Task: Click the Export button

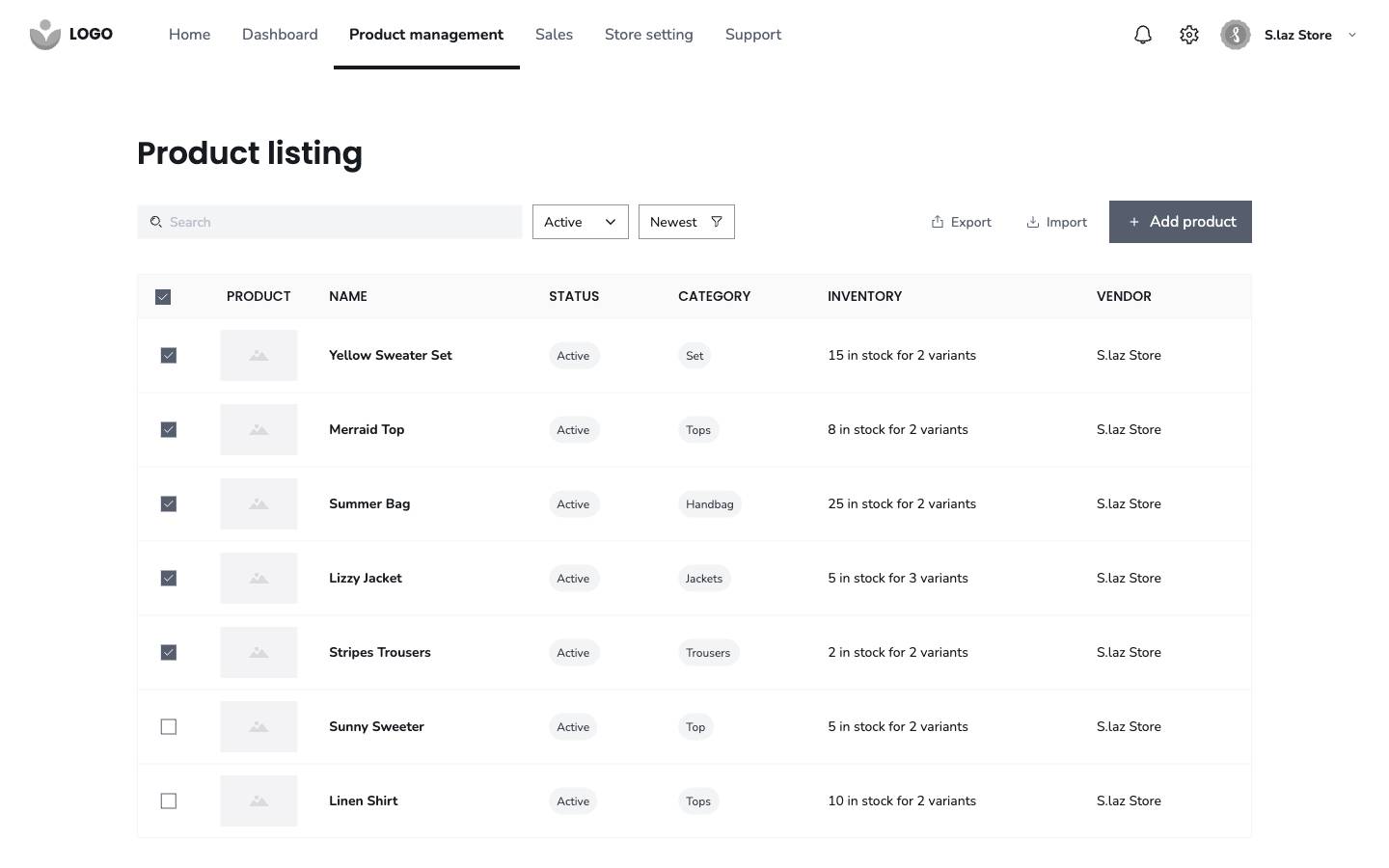Action: click(962, 222)
